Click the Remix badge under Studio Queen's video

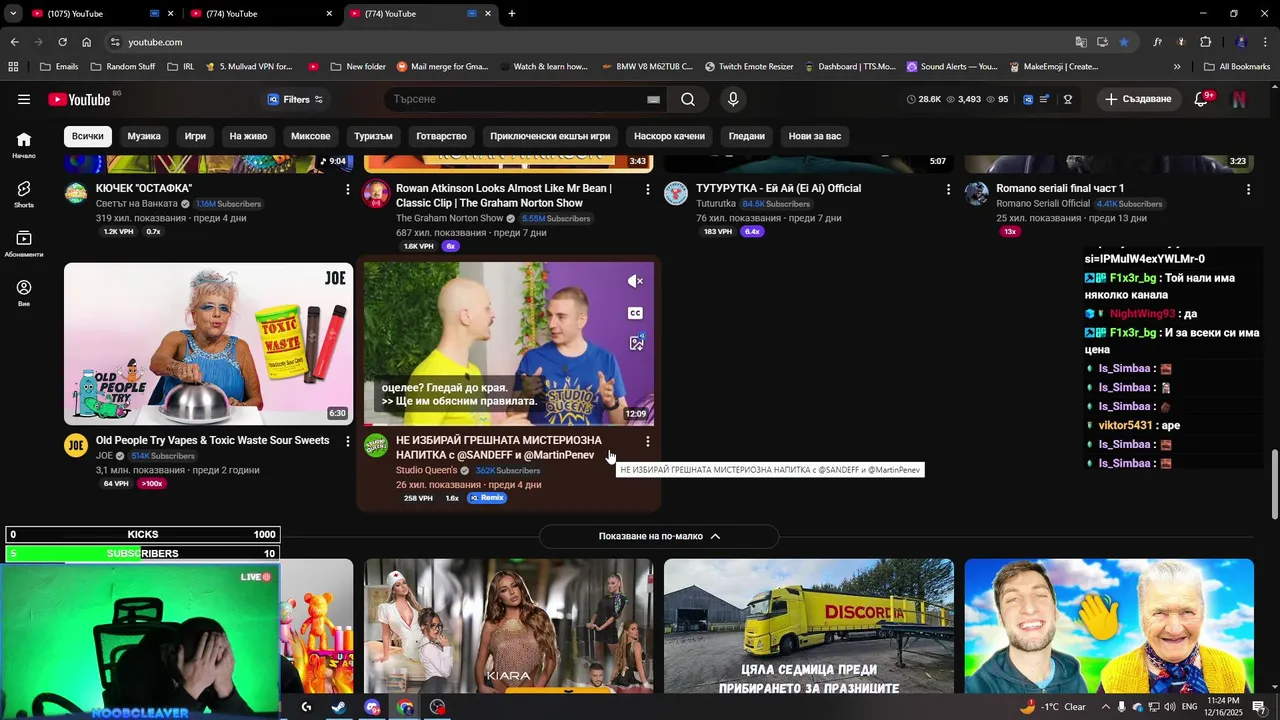click(487, 498)
